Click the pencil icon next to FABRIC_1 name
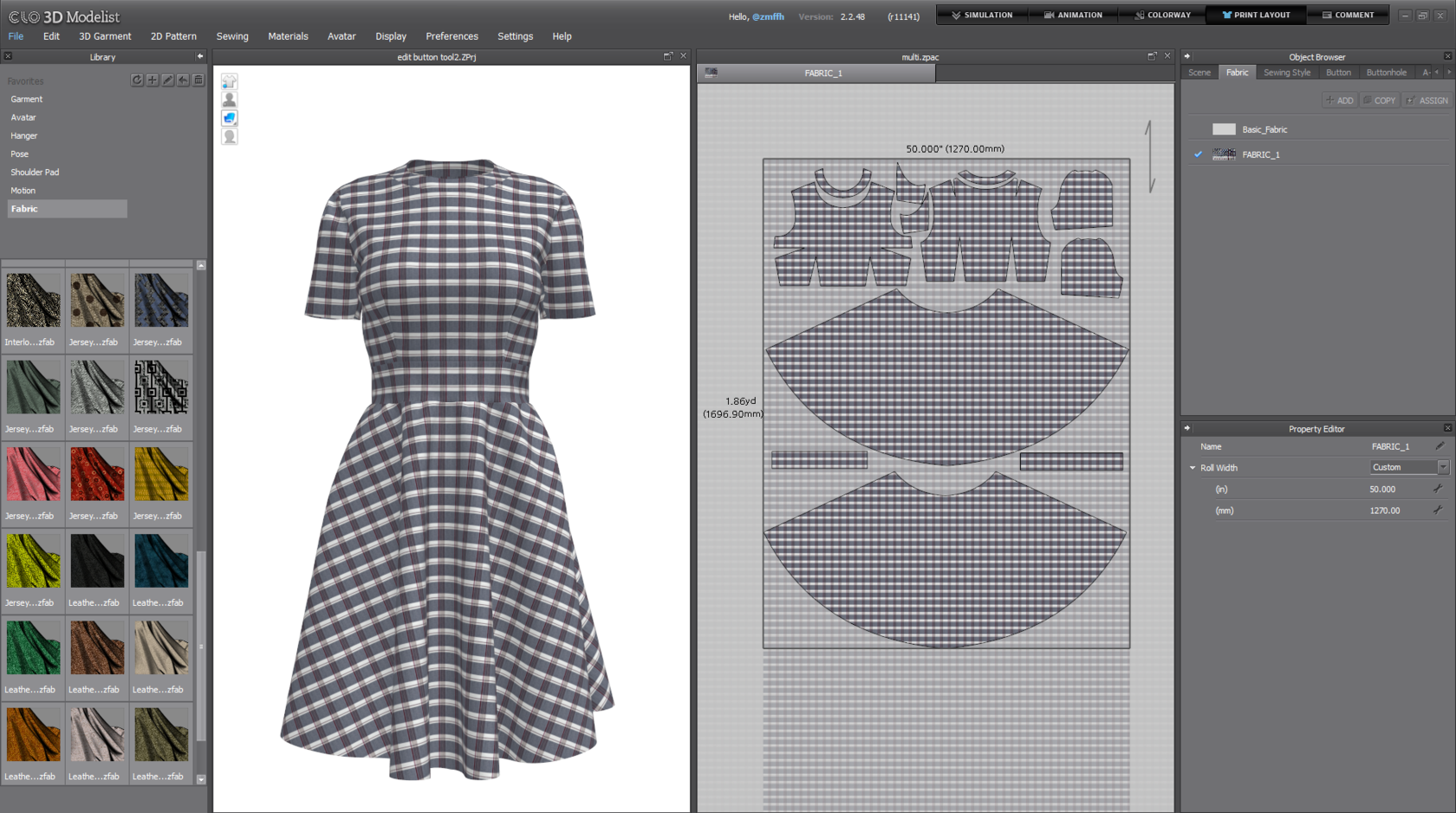The image size is (1456, 813). point(1440,446)
